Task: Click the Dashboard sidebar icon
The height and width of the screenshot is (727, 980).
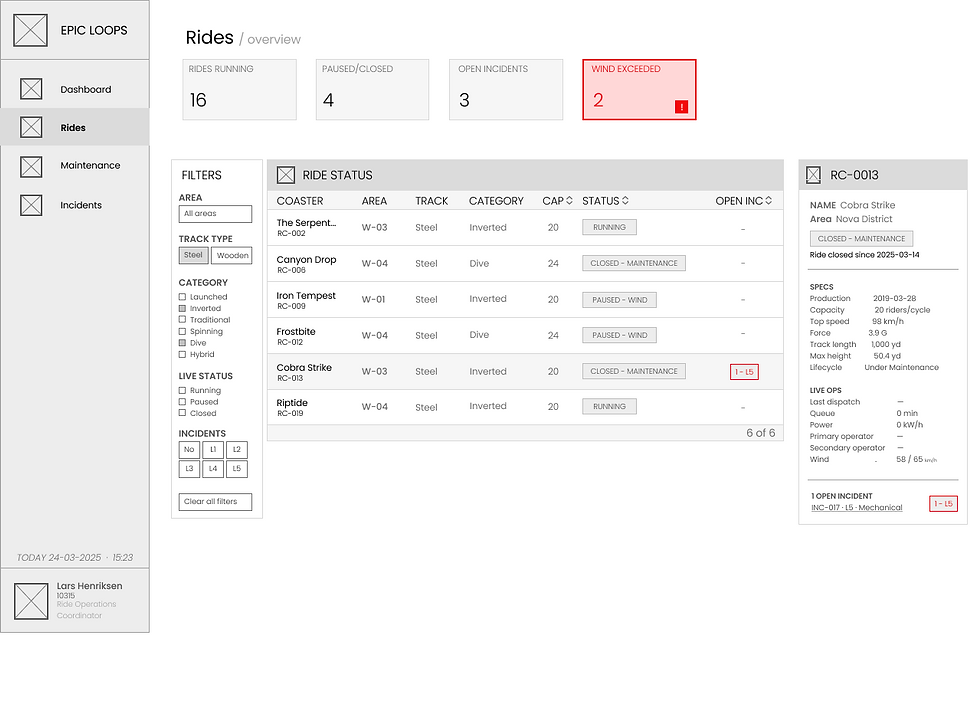Action: pos(31,89)
